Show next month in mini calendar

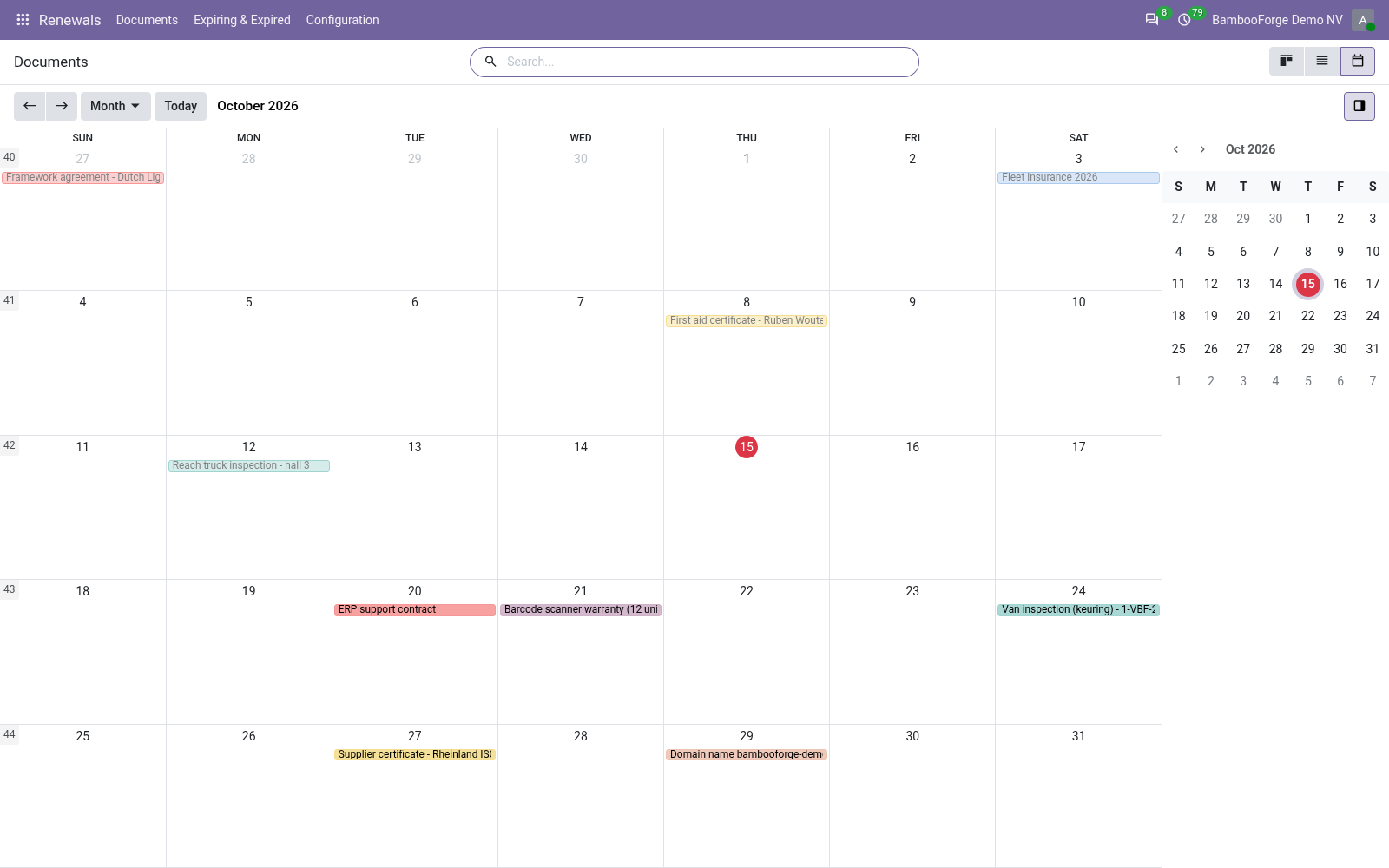(1202, 149)
